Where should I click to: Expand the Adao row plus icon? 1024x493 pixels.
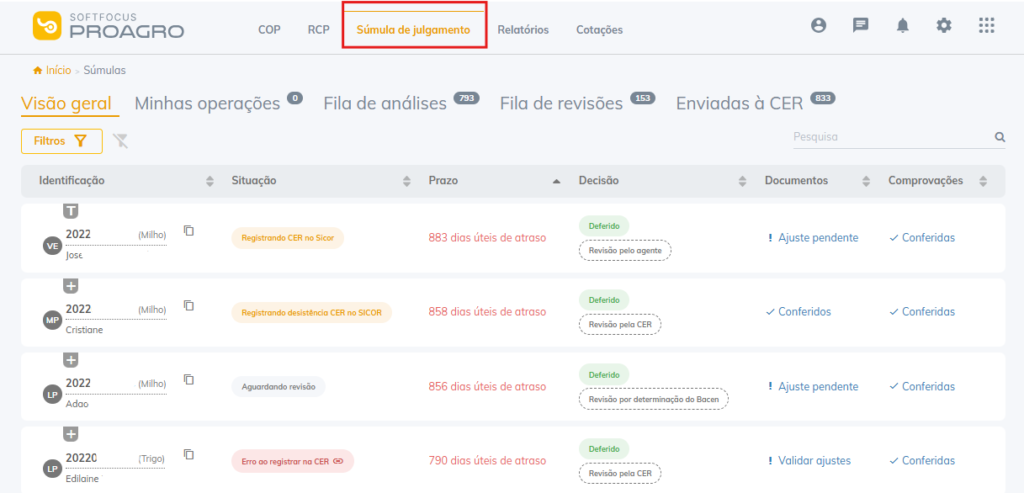pyautogui.click(x=71, y=360)
